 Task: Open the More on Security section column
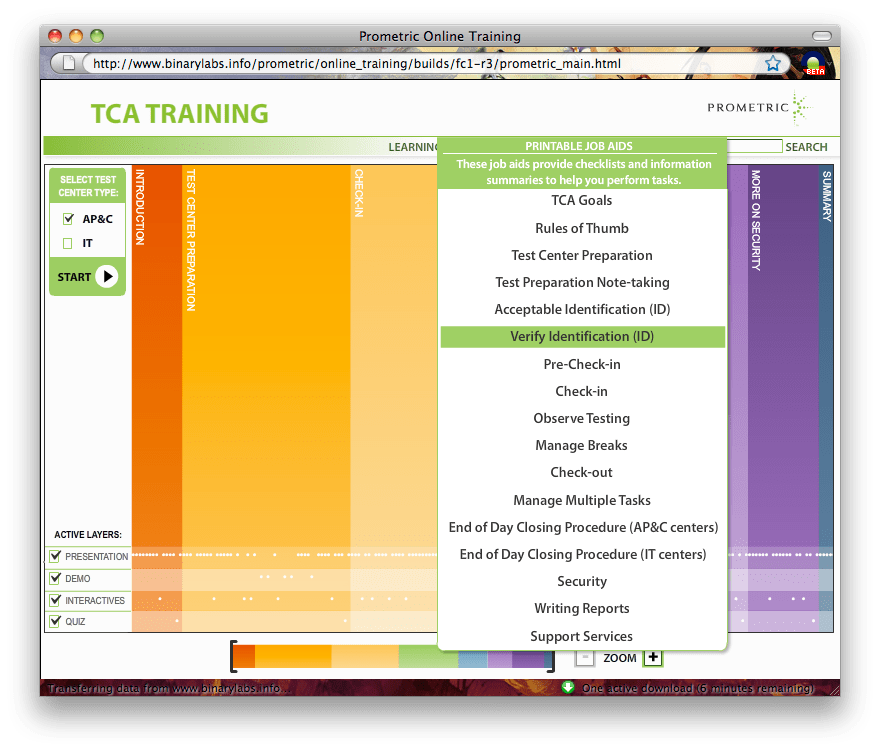pyautogui.click(x=756, y=350)
